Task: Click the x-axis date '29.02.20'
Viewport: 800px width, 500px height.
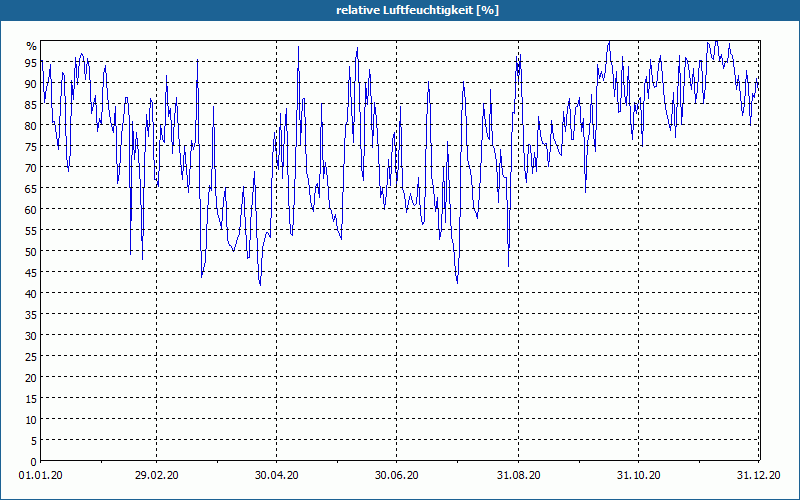Action: coord(157,476)
